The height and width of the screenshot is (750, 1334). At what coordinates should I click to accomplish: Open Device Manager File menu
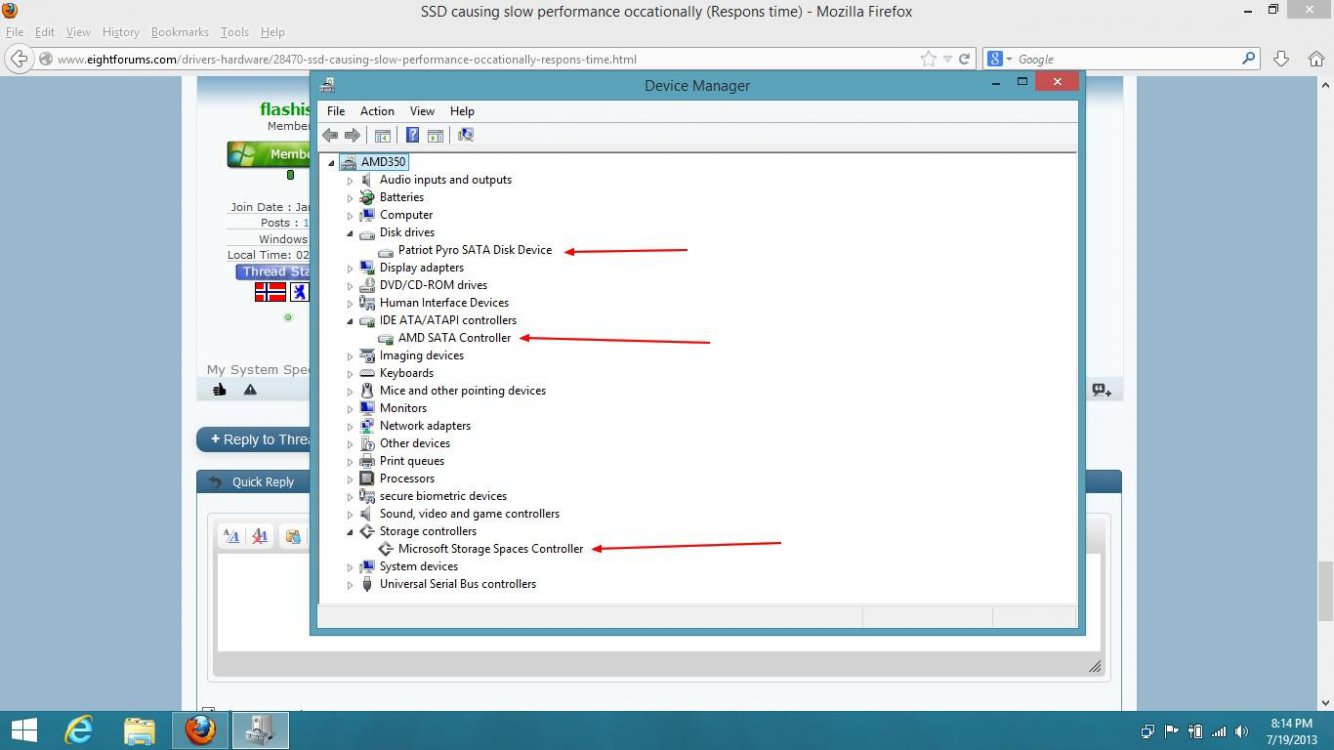pyautogui.click(x=336, y=111)
